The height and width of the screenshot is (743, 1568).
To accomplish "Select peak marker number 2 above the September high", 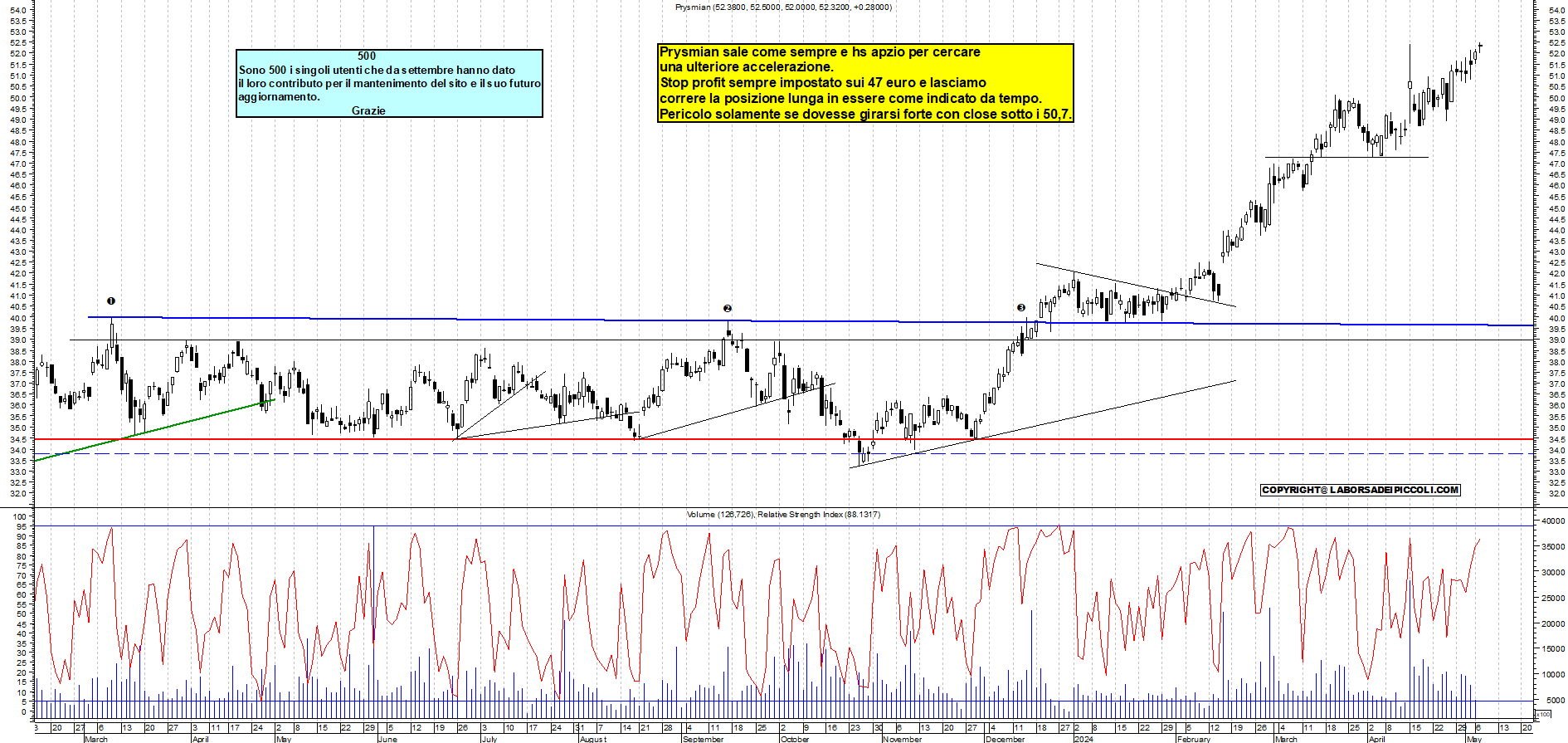I will pos(727,308).
